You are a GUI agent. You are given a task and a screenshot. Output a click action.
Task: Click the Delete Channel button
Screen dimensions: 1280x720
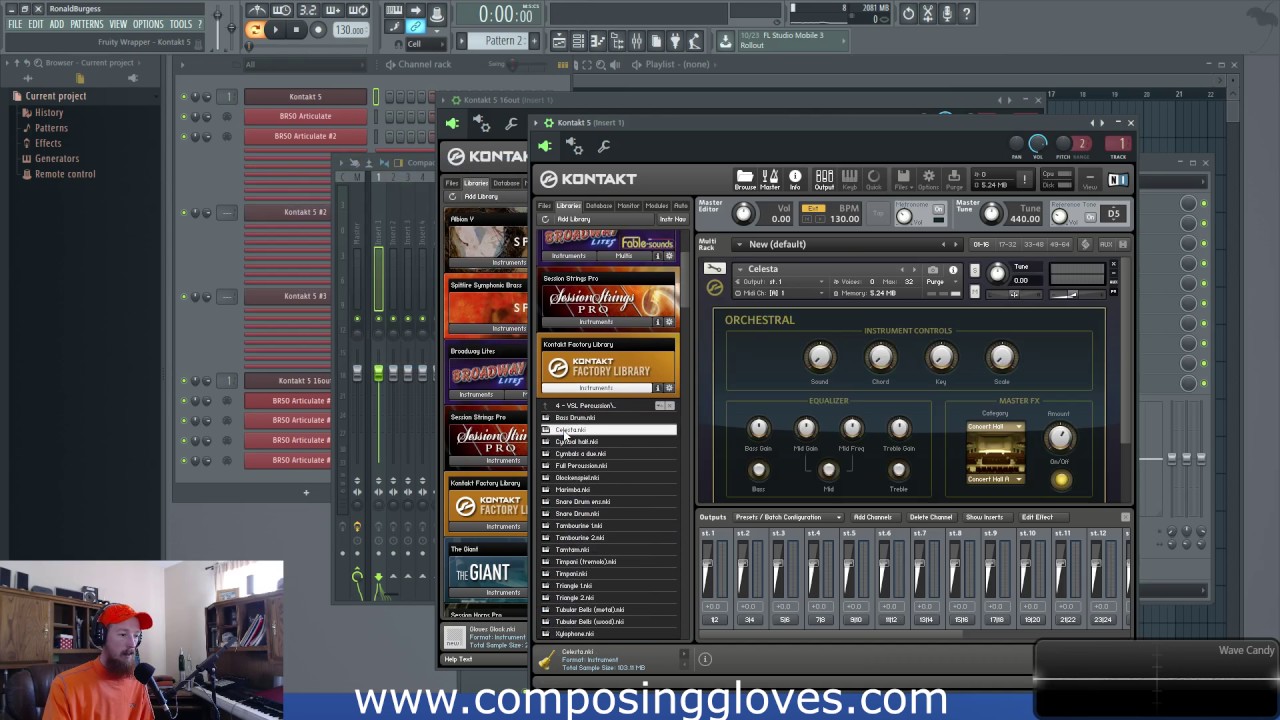(930, 517)
